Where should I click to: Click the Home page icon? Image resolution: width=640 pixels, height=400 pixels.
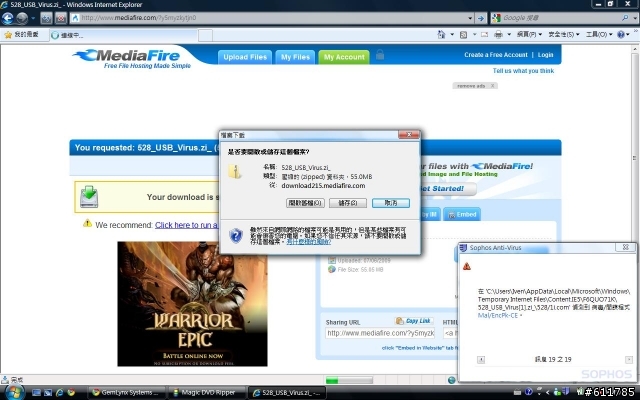point(441,35)
